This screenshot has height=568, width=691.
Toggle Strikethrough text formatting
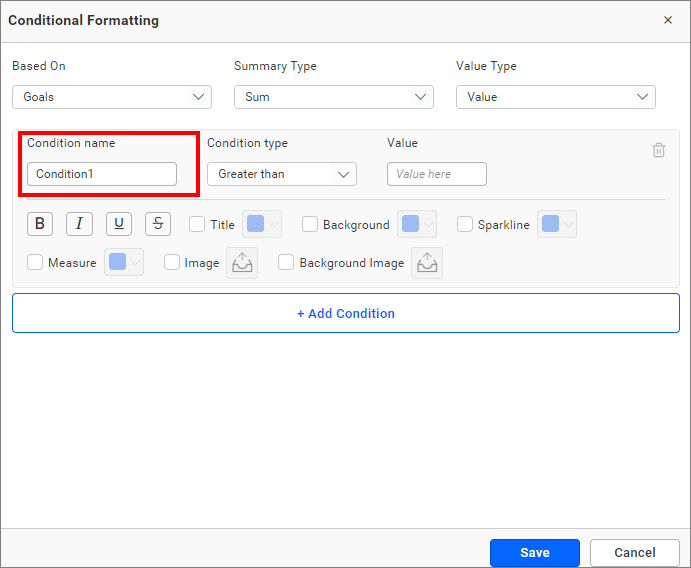coord(158,224)
